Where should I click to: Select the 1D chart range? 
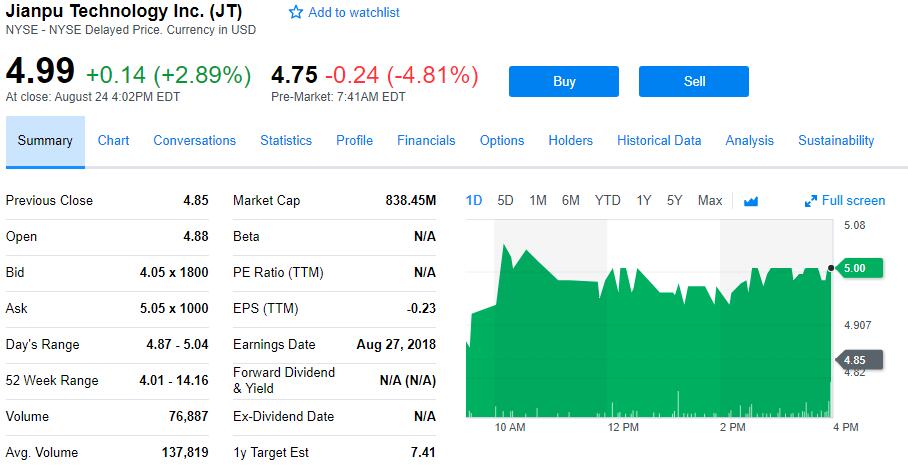(x=474, y=201)
